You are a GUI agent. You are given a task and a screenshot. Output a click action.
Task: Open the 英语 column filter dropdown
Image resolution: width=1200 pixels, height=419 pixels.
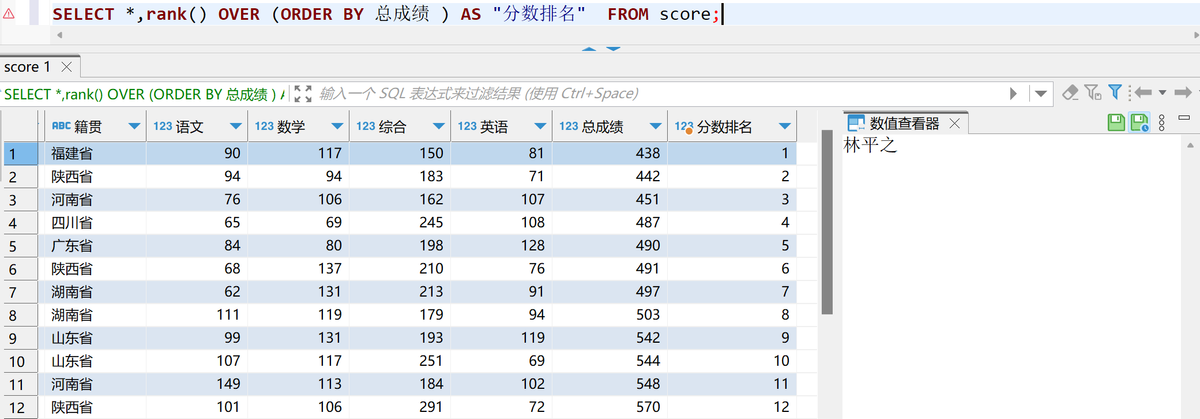pyautogui.click(x=539, y=127)
